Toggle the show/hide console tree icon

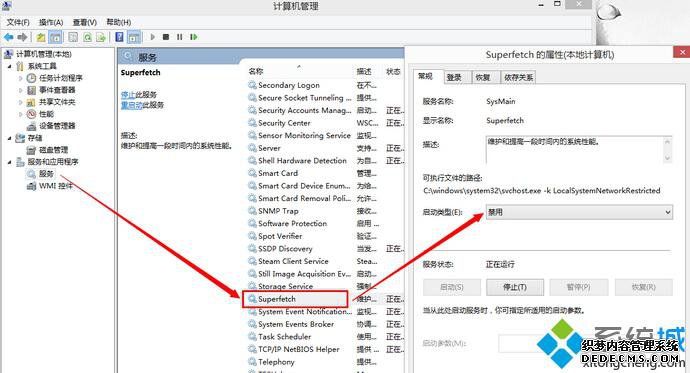[x=55, y=37]
